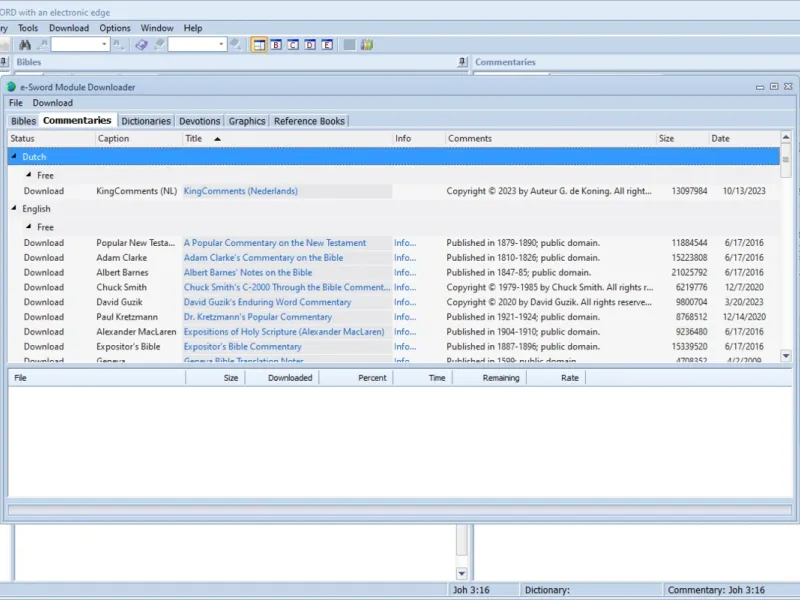Collapse the English language group

pos(14,208)
